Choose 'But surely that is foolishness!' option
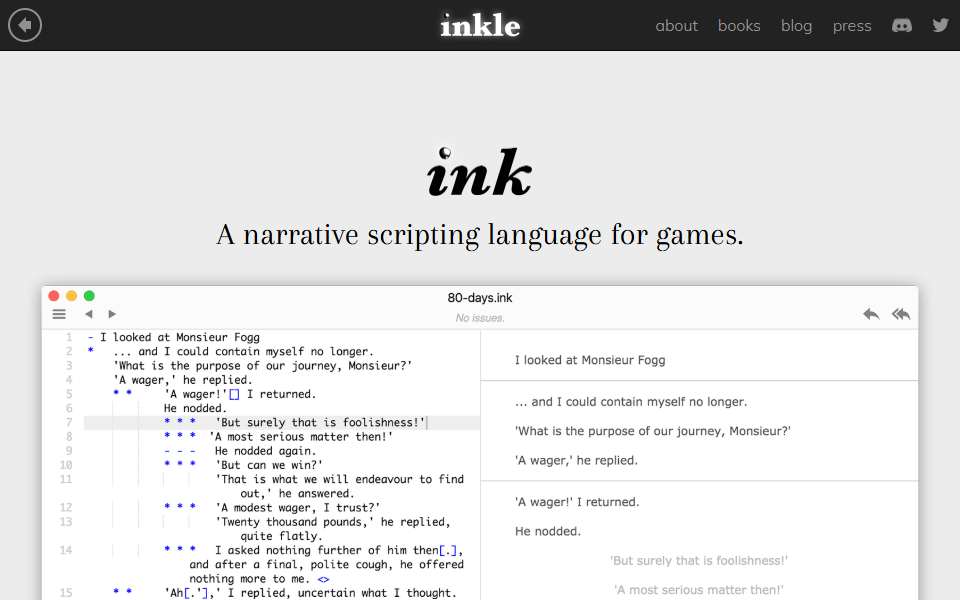This screenshot has height=600, width=960. pos(699,560)
